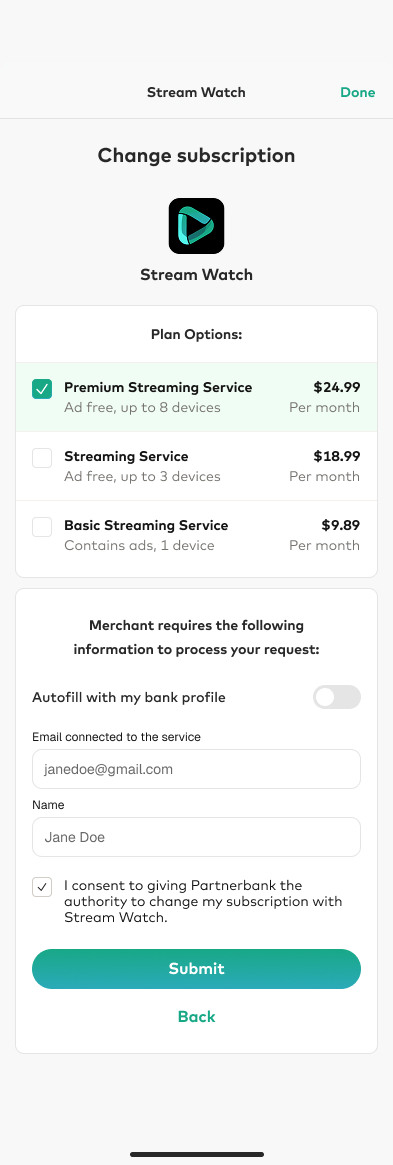393x1165 pixels.
Task: Toggle the consent to Partnerbank checkbox
Action: (x=42, y=886)
